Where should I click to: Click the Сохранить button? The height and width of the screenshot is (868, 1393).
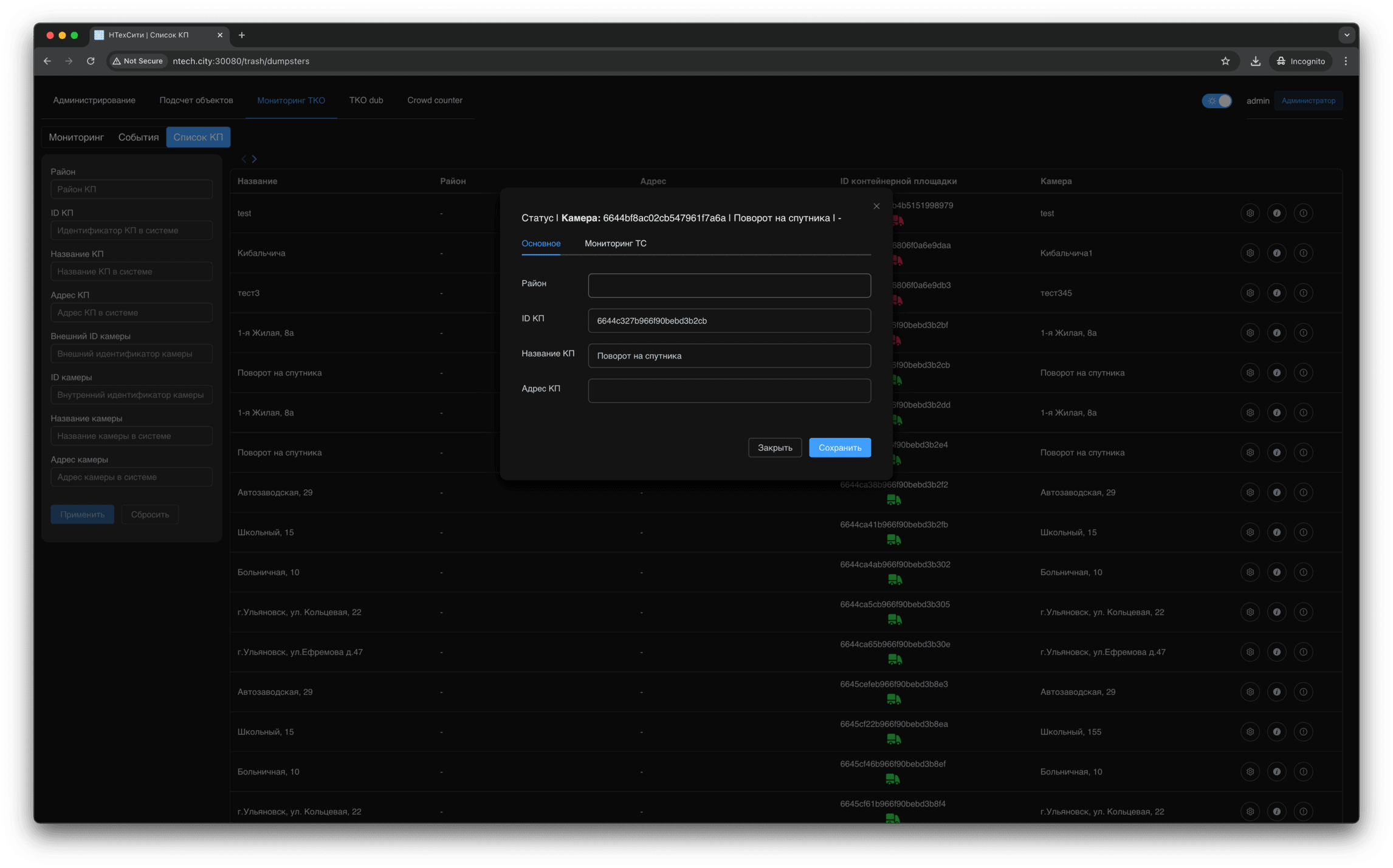[839, 448]
